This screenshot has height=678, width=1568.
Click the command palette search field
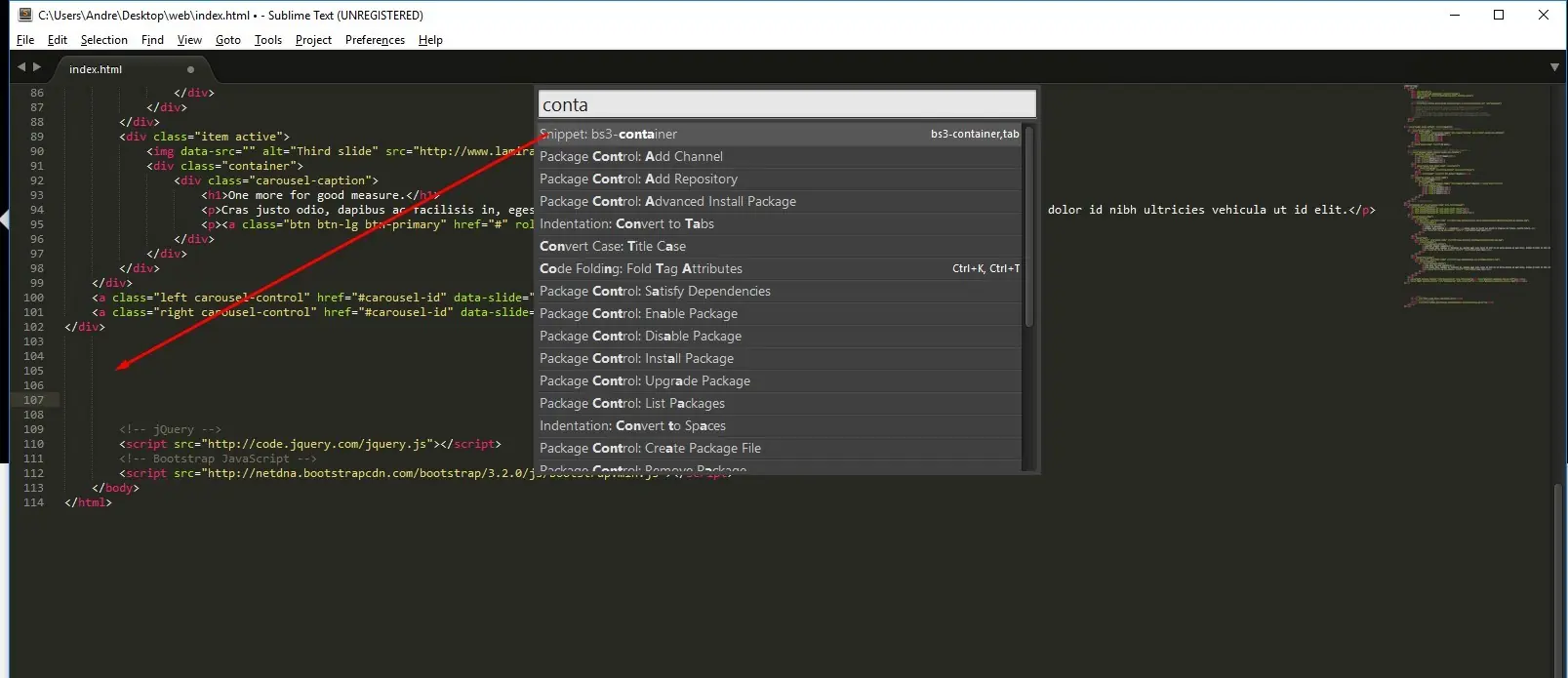786,104
